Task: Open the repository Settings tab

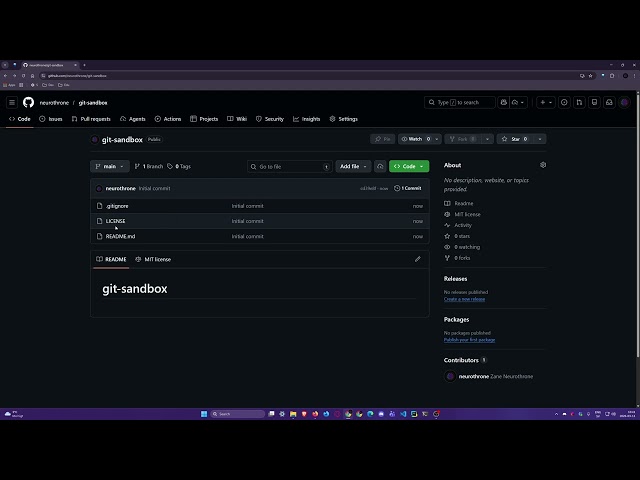Action: (x=344, y=119)
